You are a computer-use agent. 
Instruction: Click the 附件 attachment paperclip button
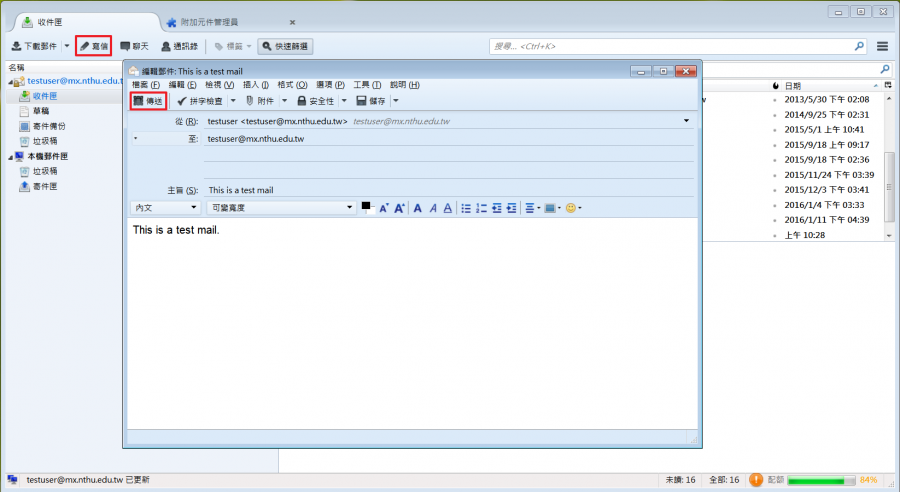(260, 101)
